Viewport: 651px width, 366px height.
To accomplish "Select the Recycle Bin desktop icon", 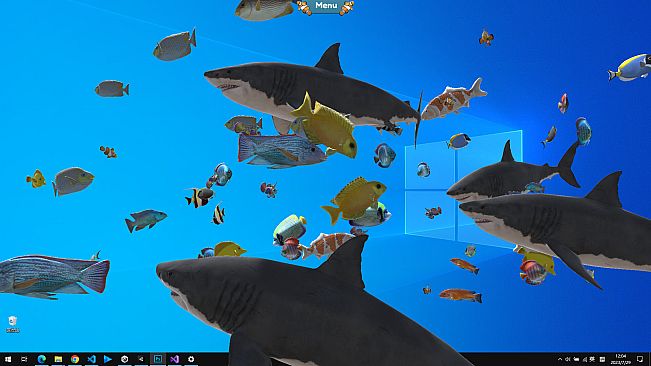I will [x=12, y=324].
